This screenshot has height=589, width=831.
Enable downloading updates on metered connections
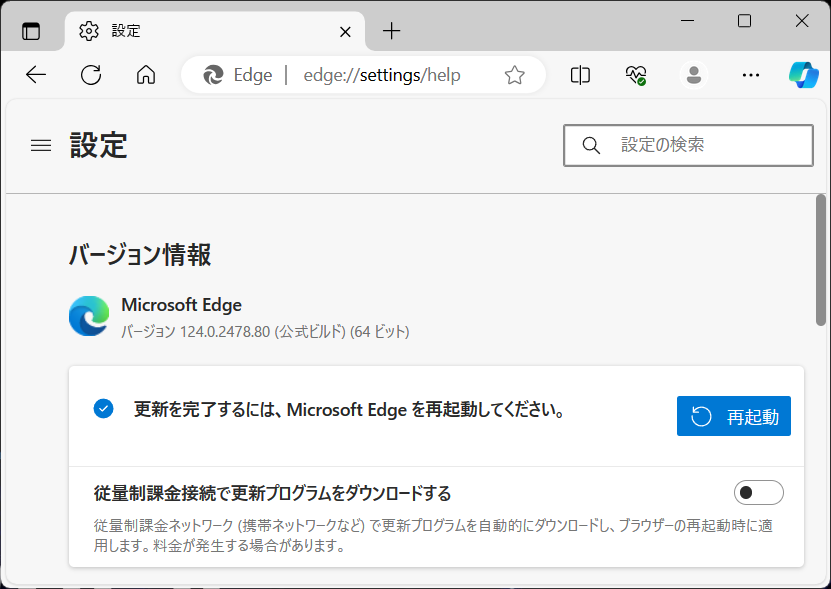tap(758, 492)
